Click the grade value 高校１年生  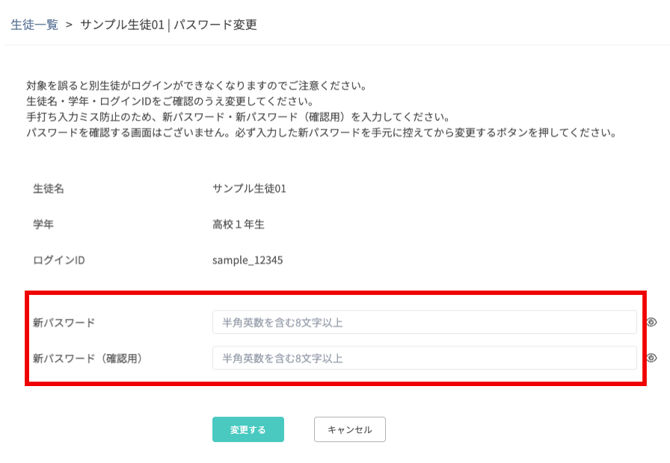238,224
